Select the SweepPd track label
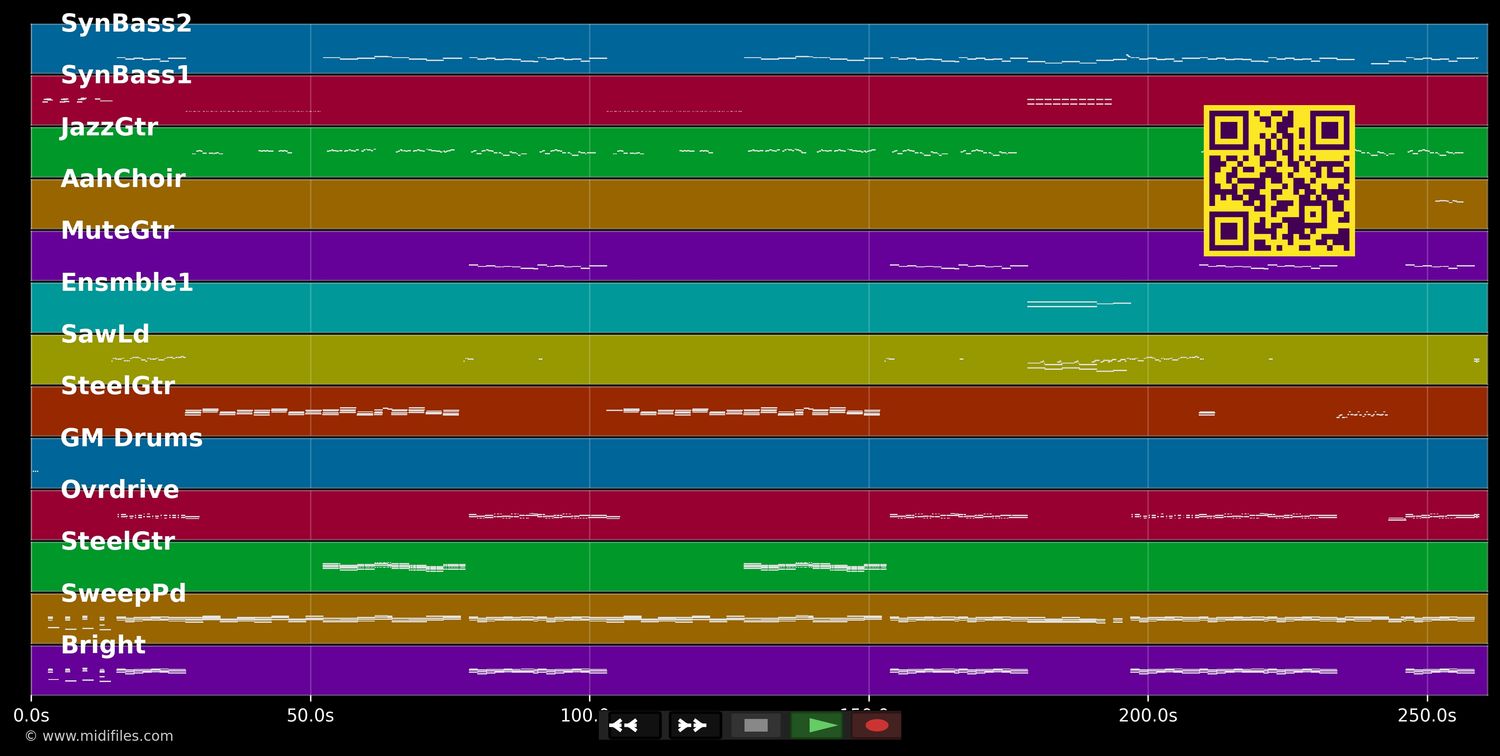Screen dimensions: 1500x756 123,594
